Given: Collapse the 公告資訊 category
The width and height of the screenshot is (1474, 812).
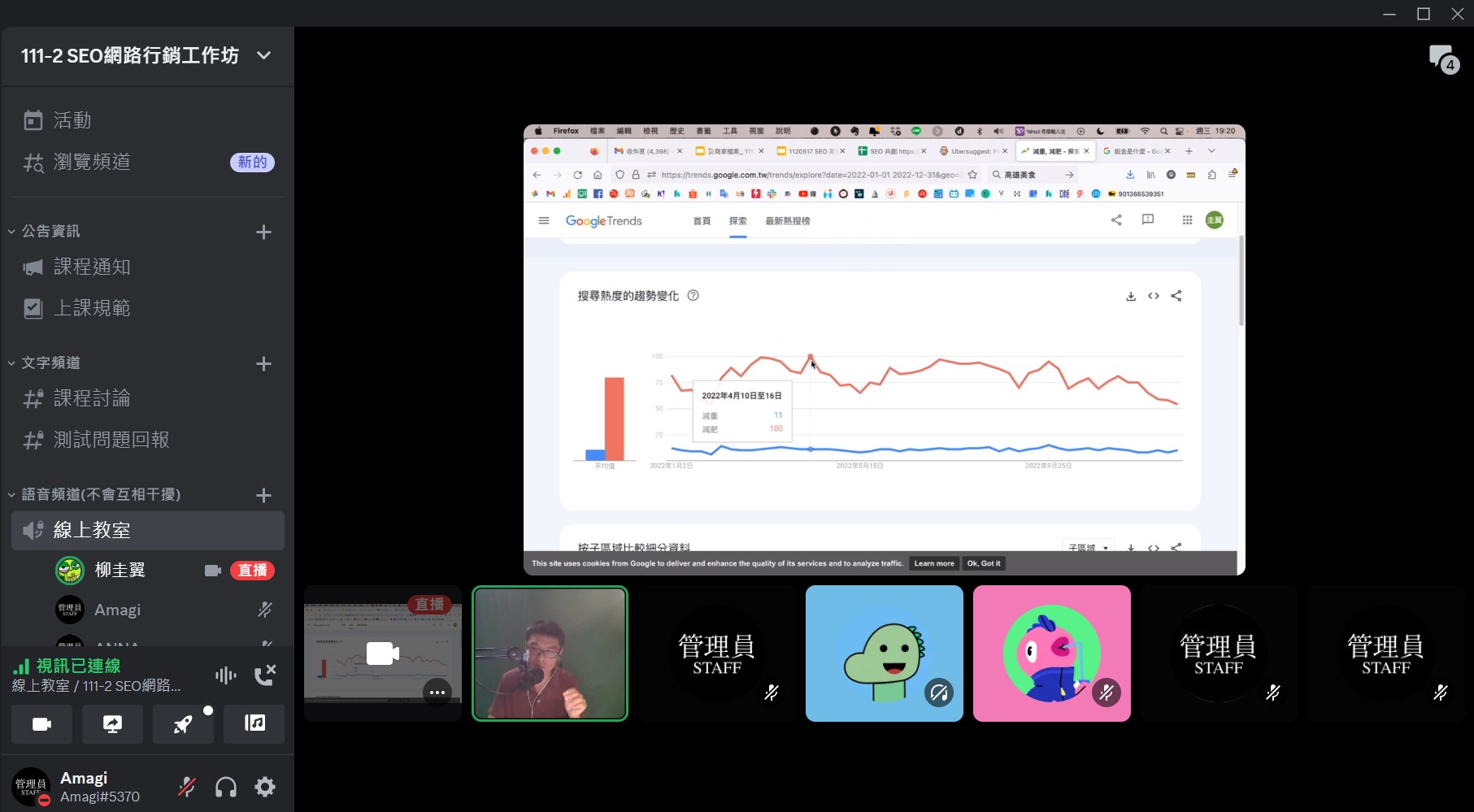Looking at the screenshot, I should point(50,232).
